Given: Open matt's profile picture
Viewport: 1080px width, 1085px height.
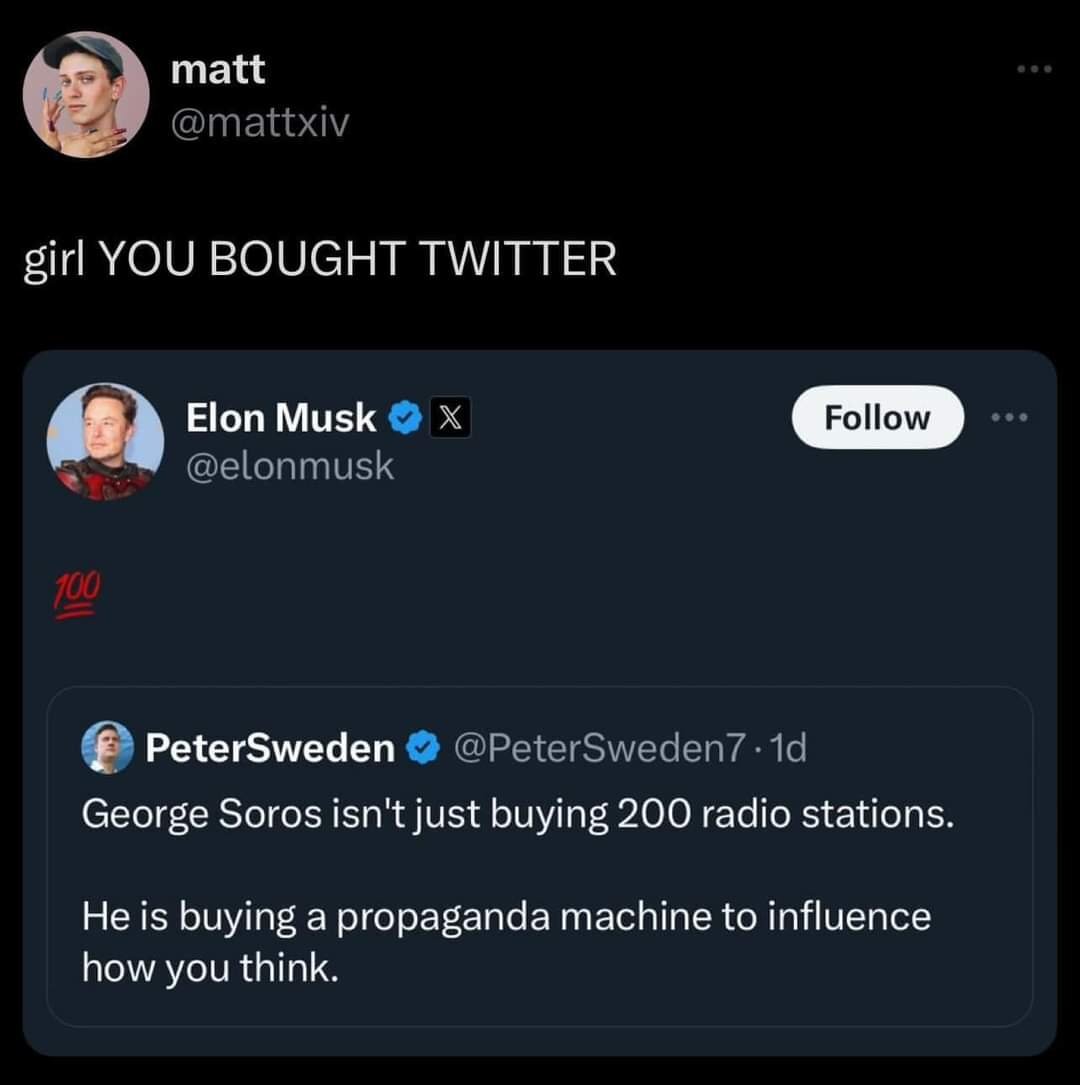Looking at the screenshot, I should [x=86, y=94].
